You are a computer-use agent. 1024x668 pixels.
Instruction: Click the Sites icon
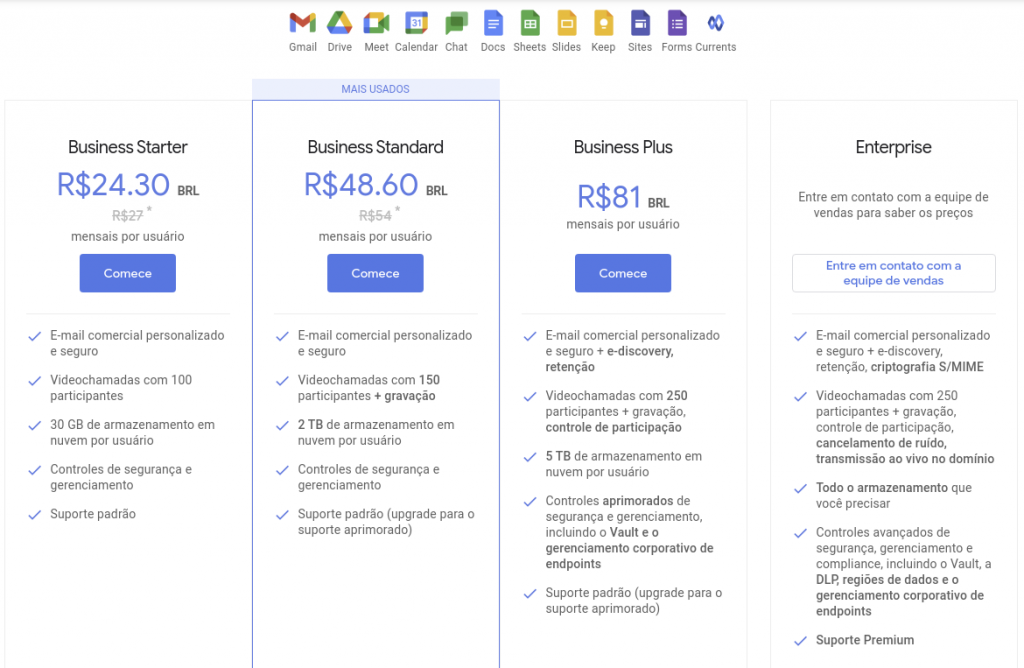640,24
